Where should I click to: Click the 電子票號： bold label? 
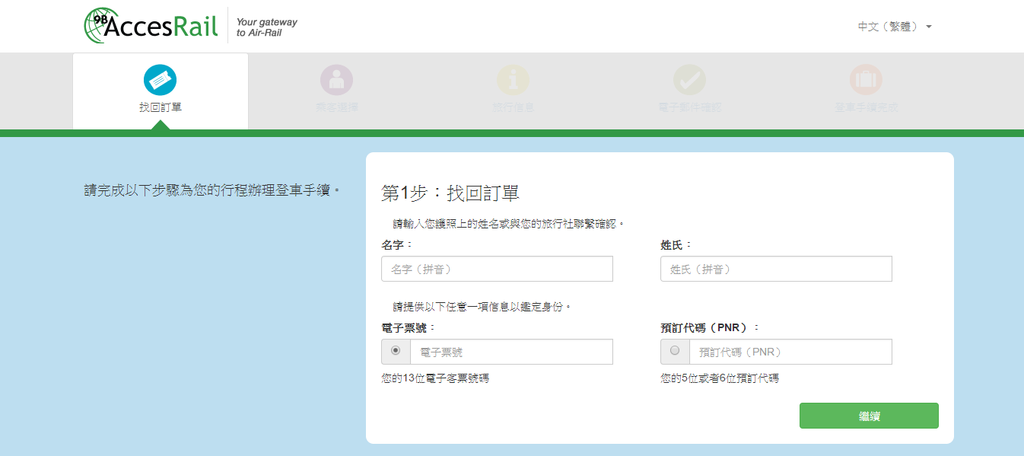408,327
